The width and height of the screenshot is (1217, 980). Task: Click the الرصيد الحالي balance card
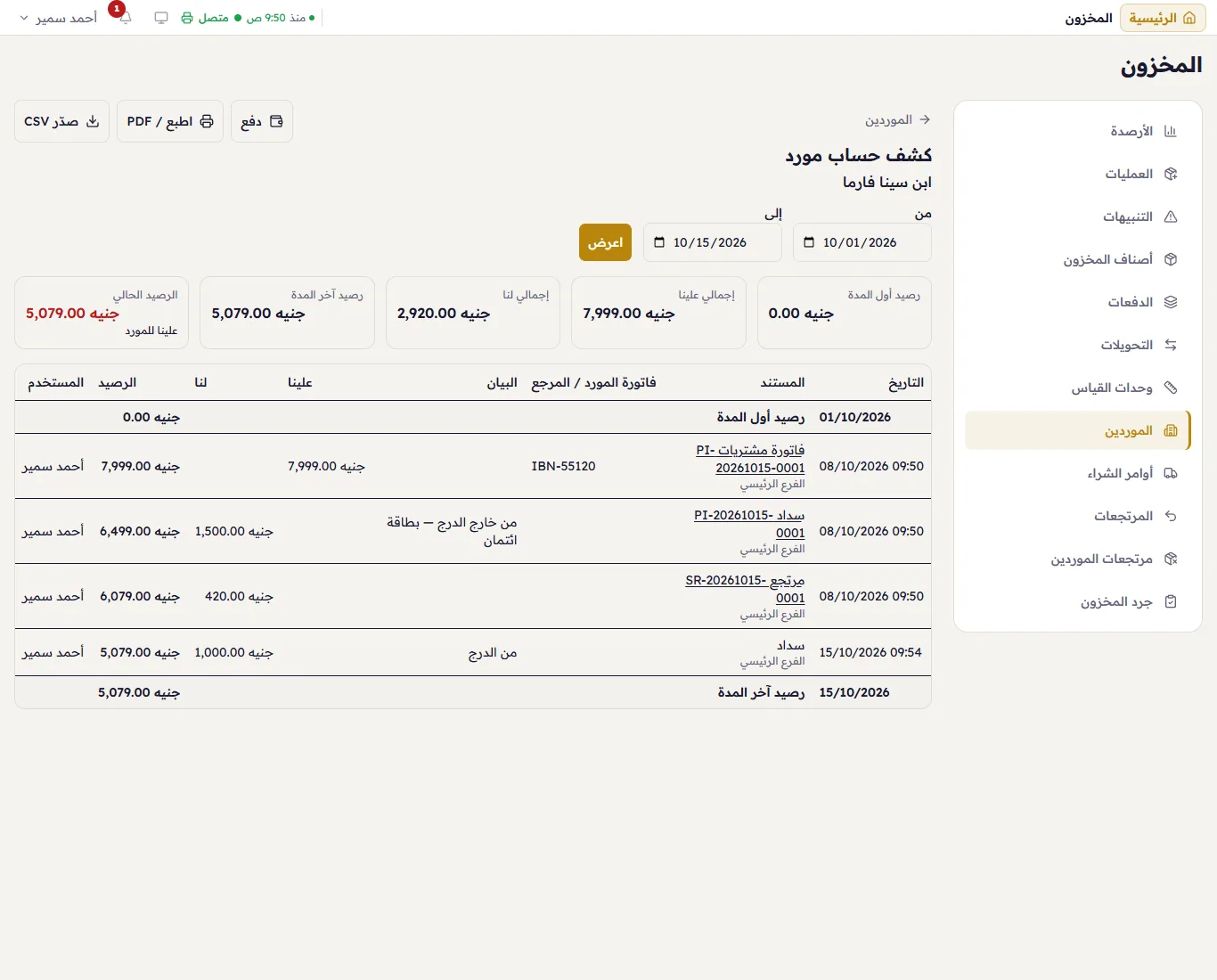[102, 313]
